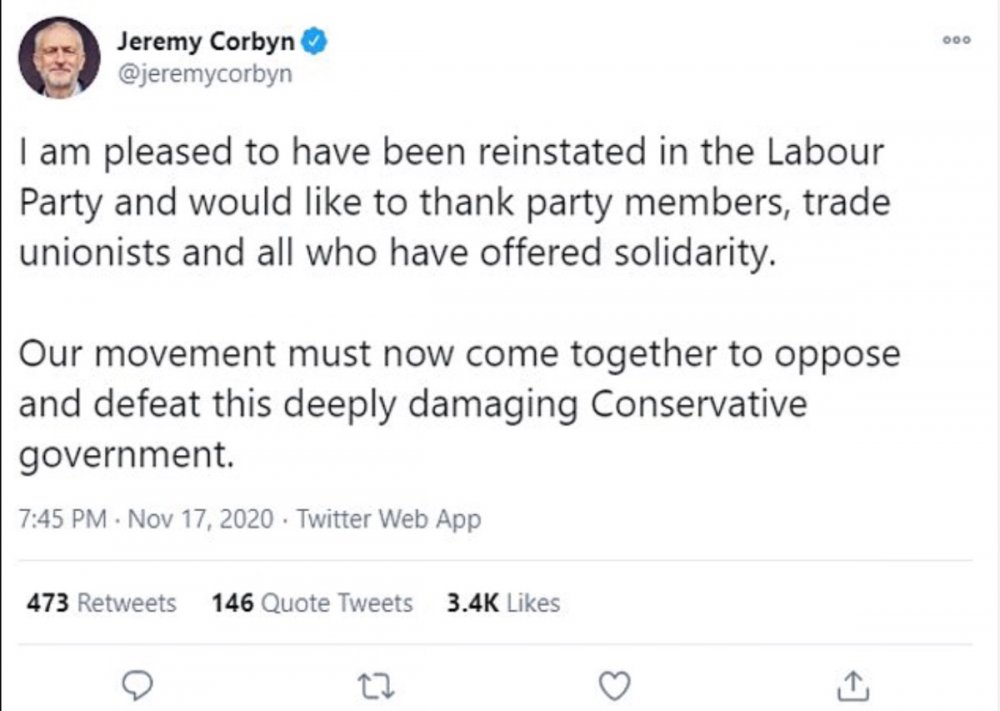Image resolution: width=1000 pixels, height=711 pixels.
Task: Click the word "Conservative" in the tweet
Action: [699, 404]
